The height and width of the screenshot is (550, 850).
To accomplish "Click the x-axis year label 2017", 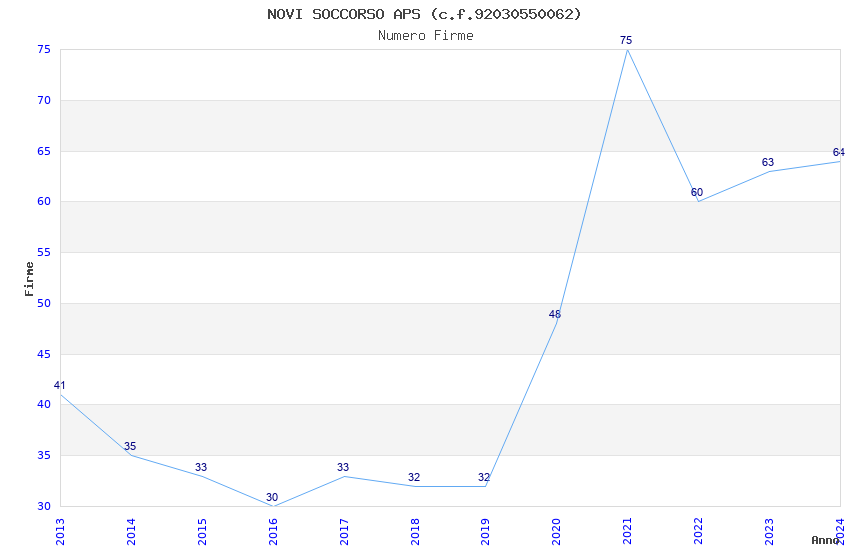I will point(344,532).
